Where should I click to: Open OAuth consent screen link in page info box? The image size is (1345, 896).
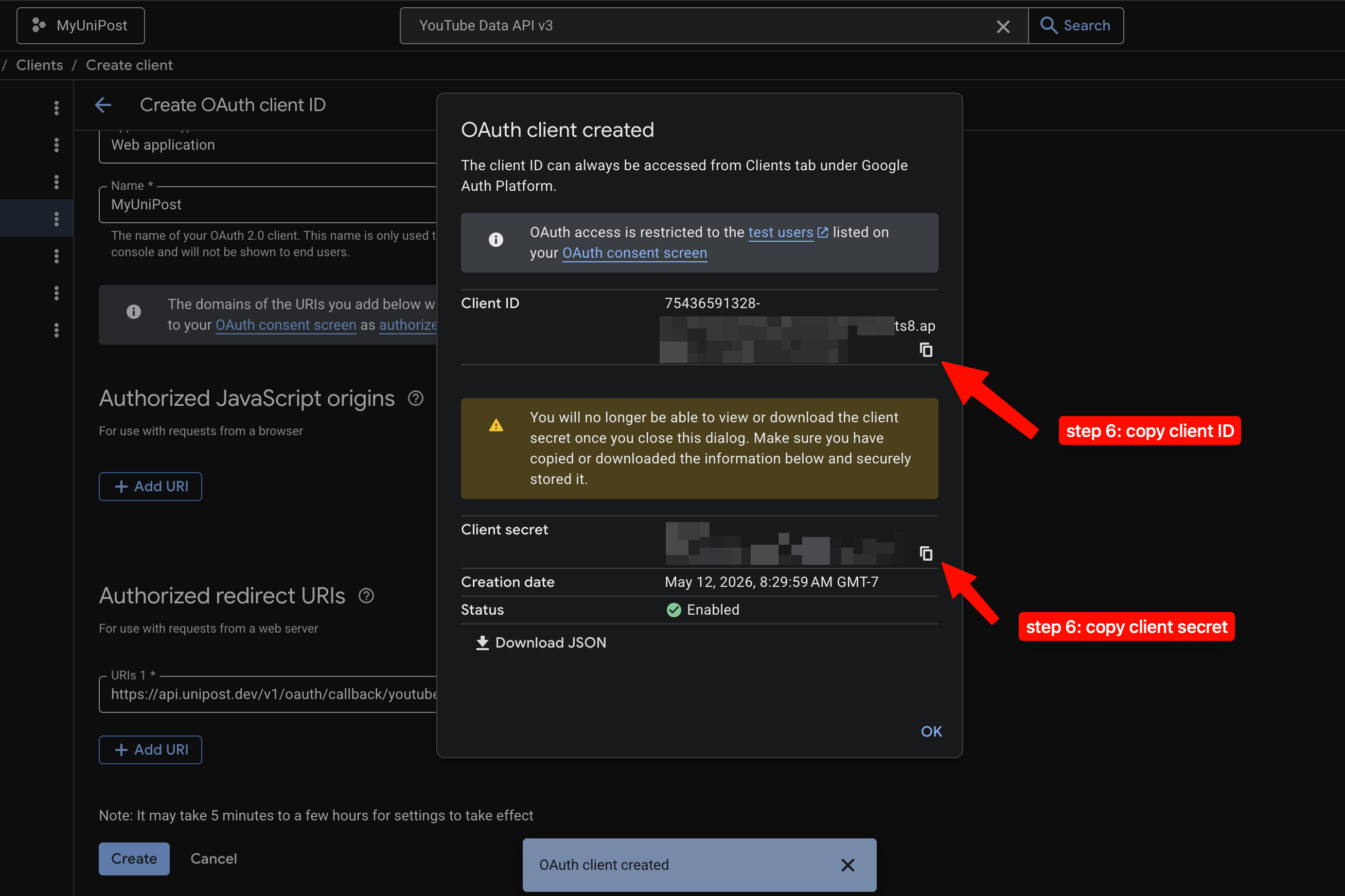point(286,325)
